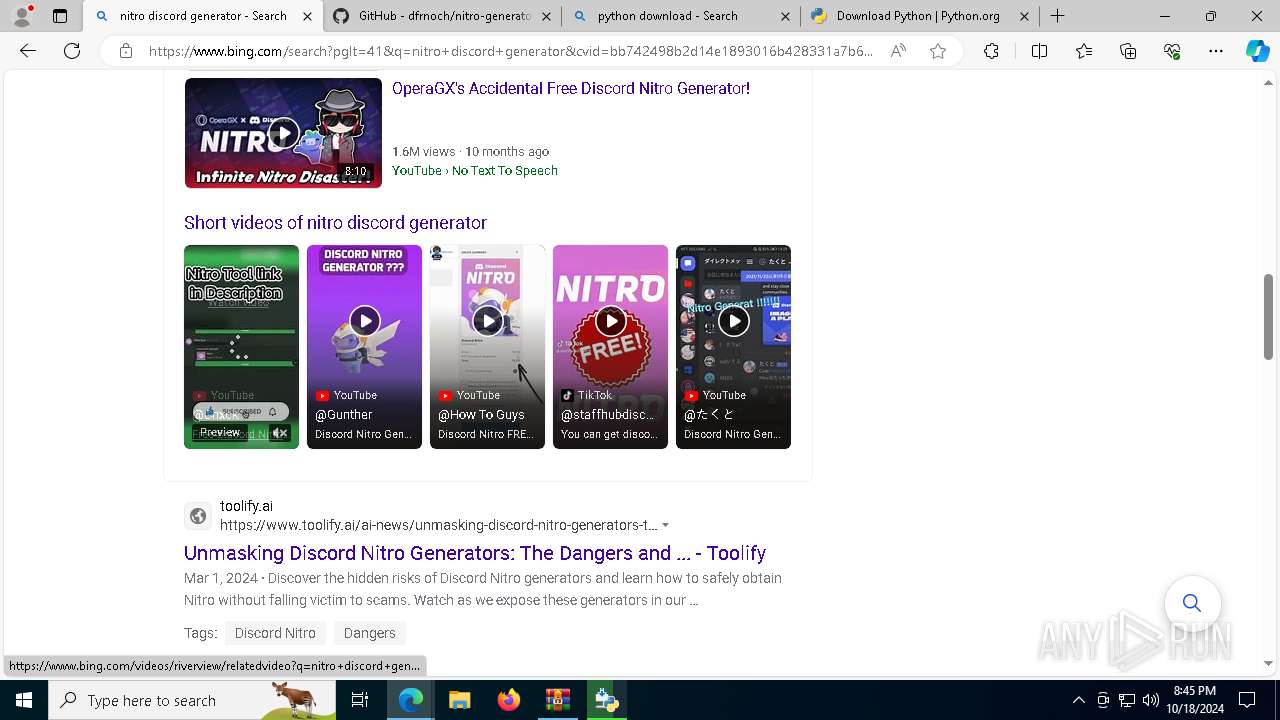The height and width of the screenshot is (720, 1280).
Task: Launch Copilot sidebar icon
Action: point(1257,51)
